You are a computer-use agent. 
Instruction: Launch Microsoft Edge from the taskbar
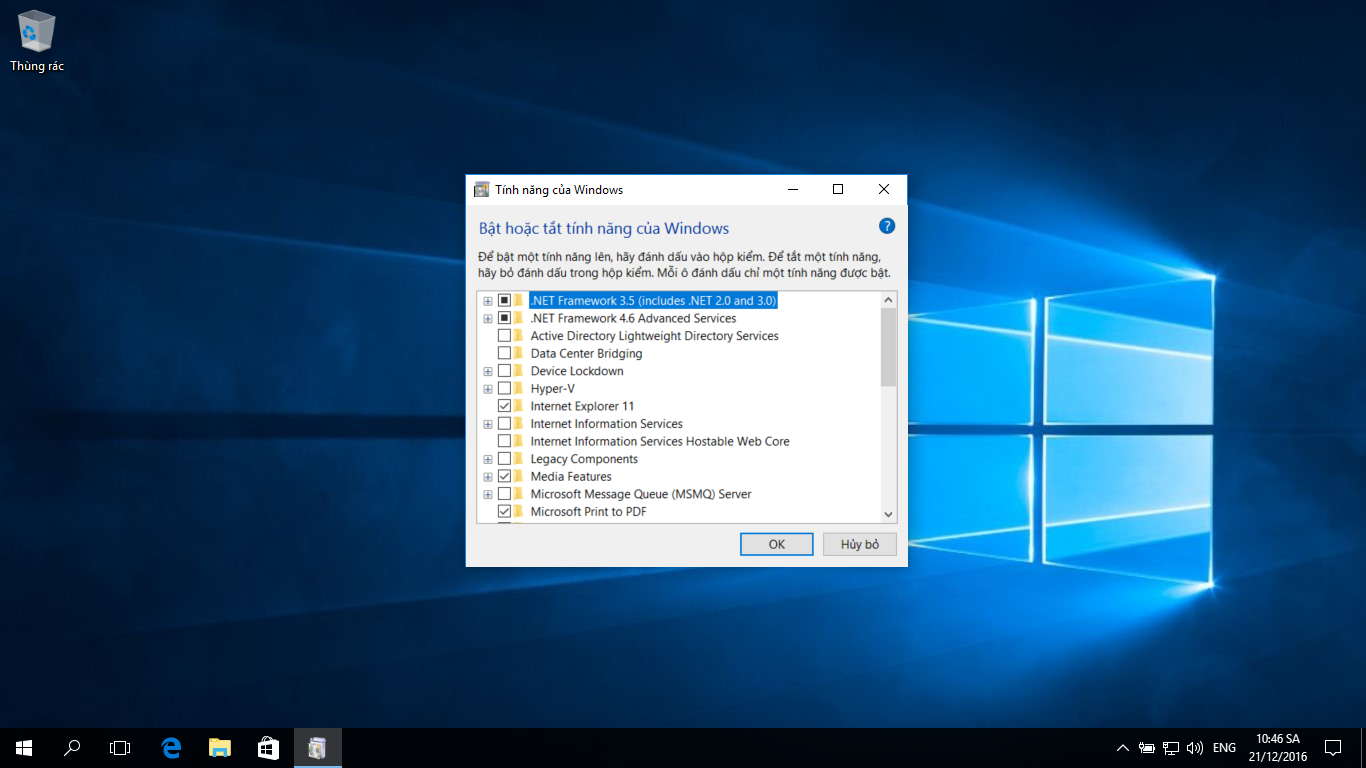tap(171, 747)
